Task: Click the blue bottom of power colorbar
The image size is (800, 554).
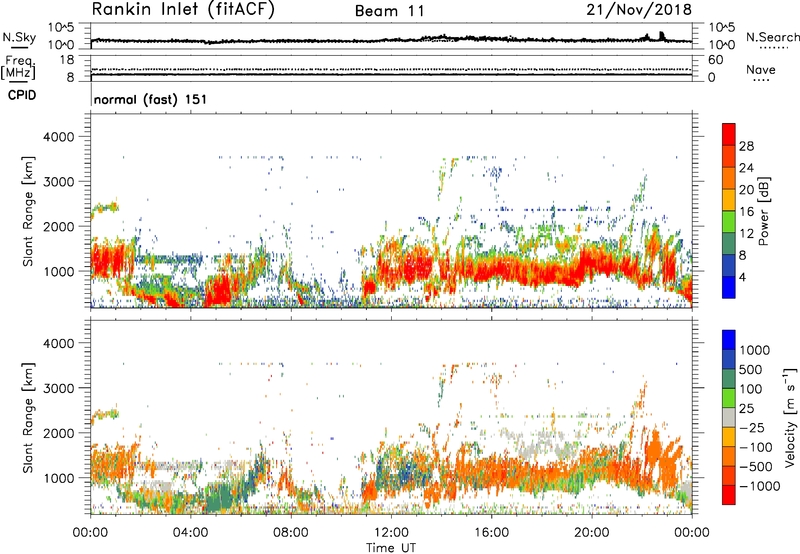Action: point(729,287)
